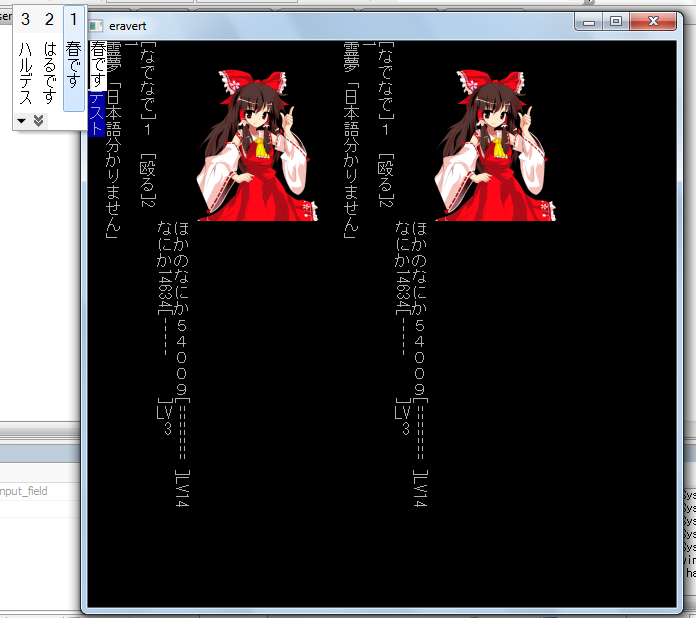696x618 pixels.
Task: Click the eravert title bar text
Action: tap(128, 25)
